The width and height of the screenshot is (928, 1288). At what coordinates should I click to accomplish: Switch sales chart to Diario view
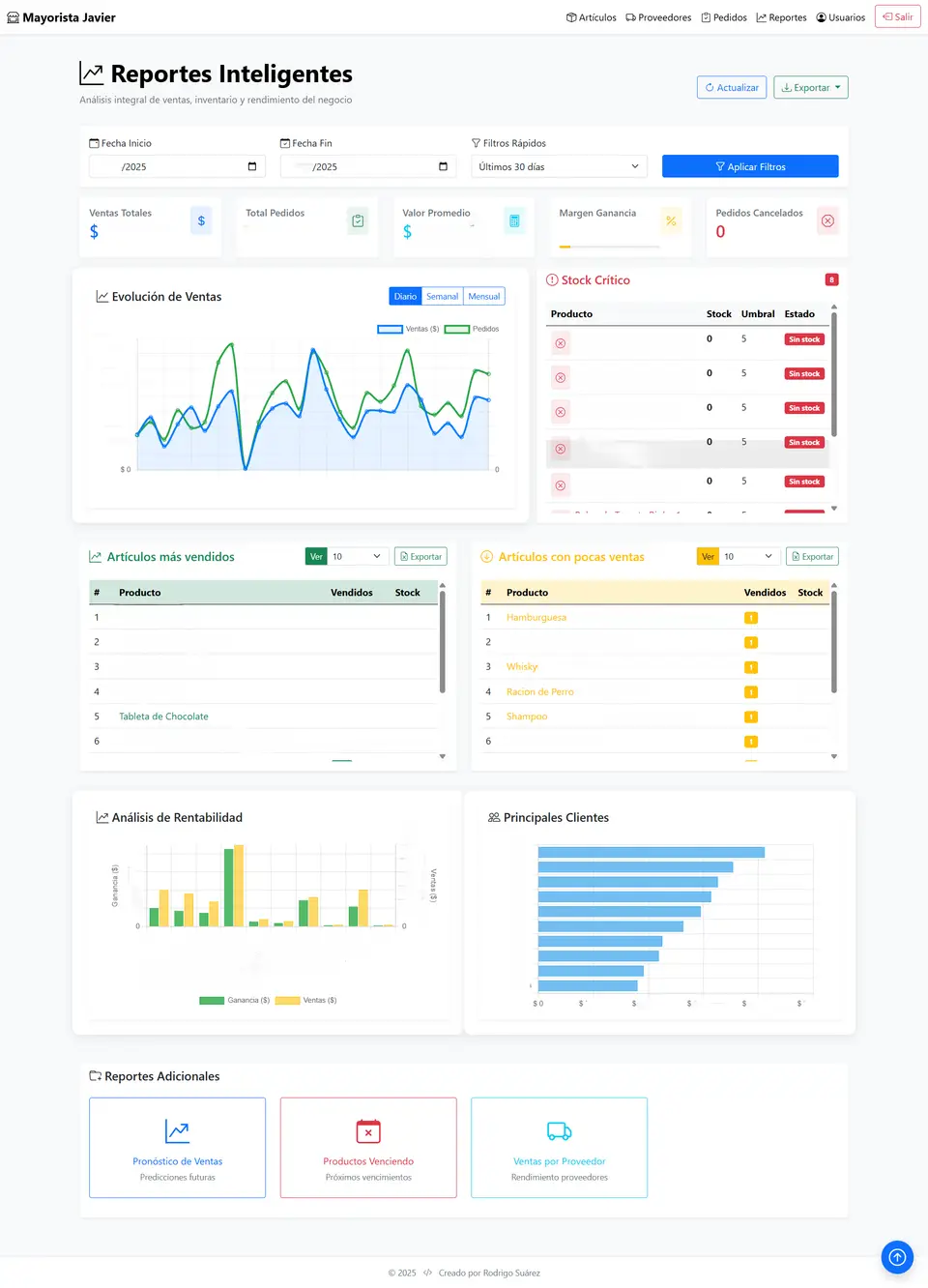(405, 297)
